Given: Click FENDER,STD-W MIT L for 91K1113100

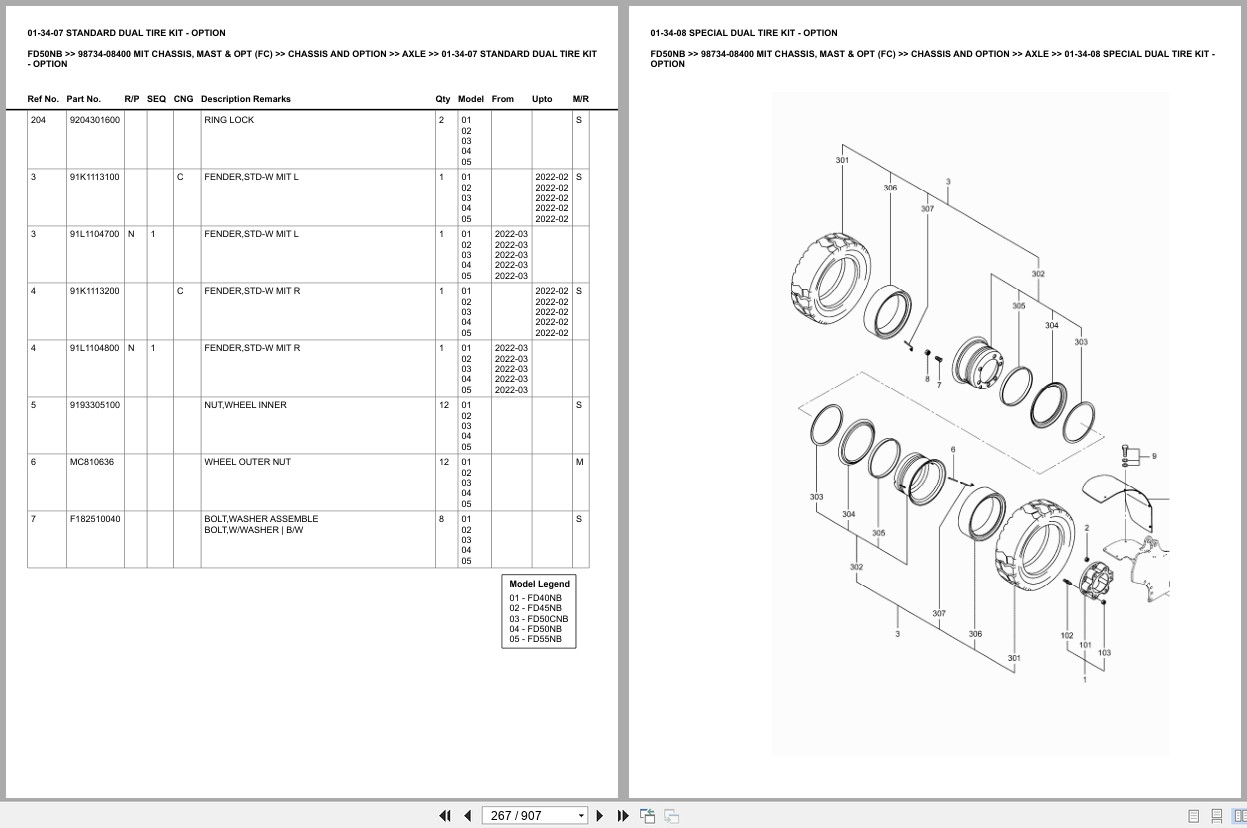Looking at the screenshot, I should pyautogui.click(x=251, y=177).
